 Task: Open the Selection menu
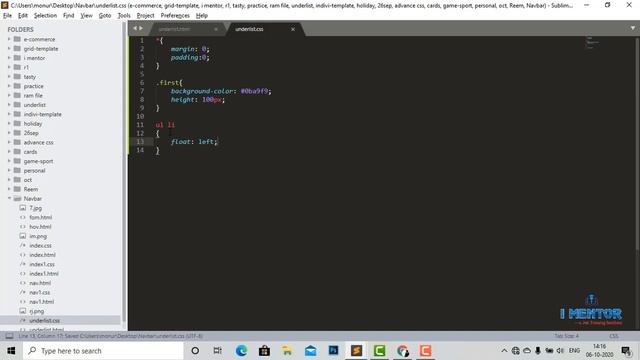click(45, 16)
